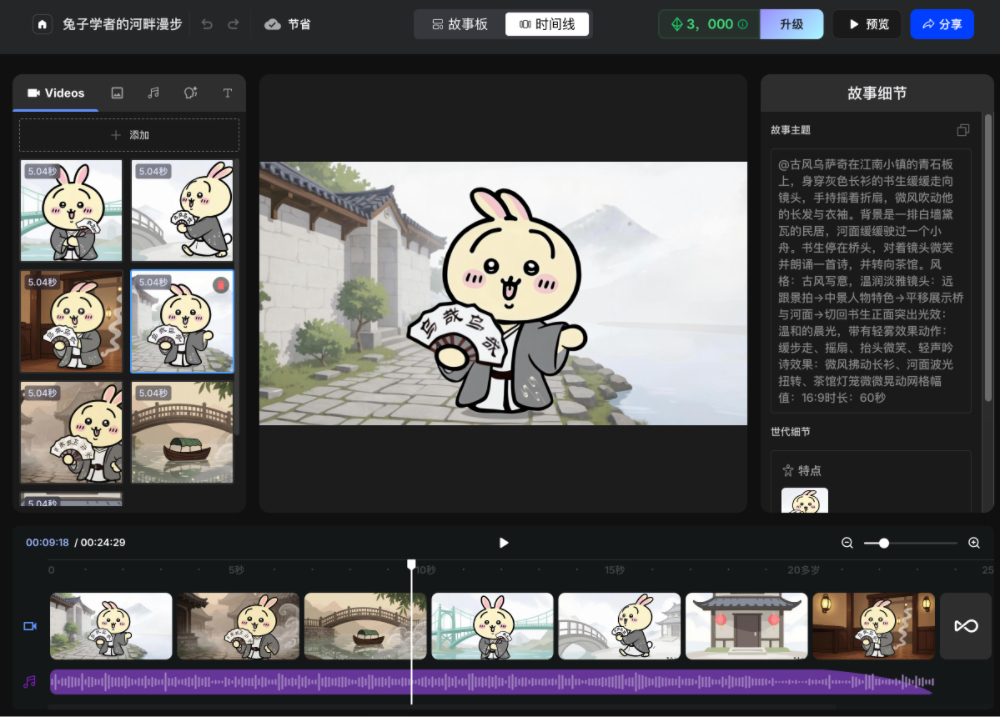Click the 预览 preview button

tap(866, 23)
